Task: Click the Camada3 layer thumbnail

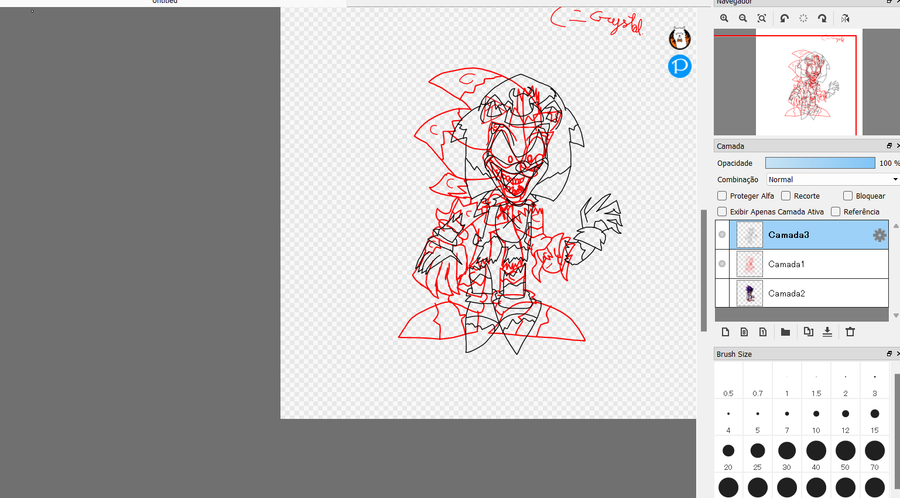Action: (750, 235)
